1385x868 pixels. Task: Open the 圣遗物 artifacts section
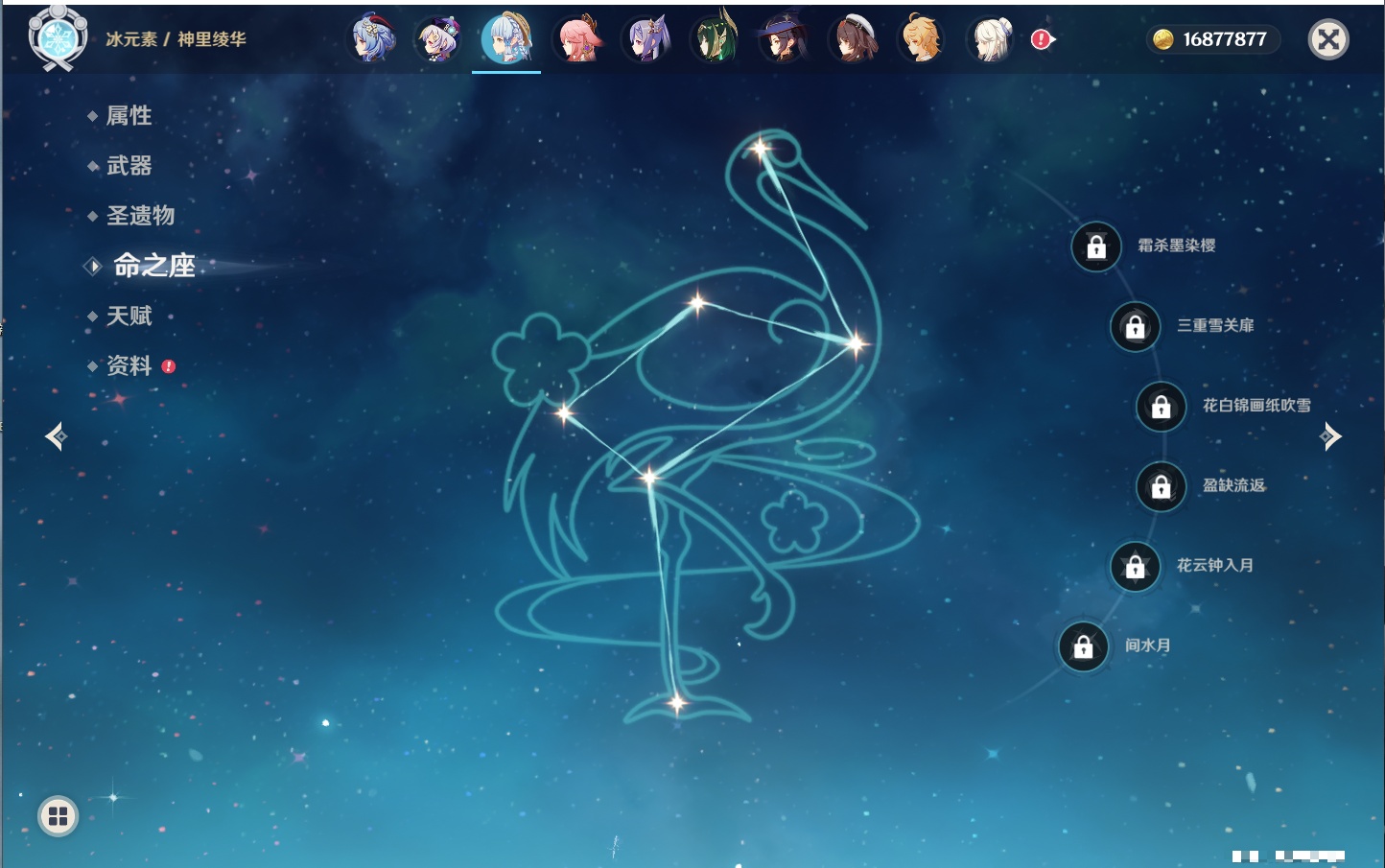tap(140, 216)
